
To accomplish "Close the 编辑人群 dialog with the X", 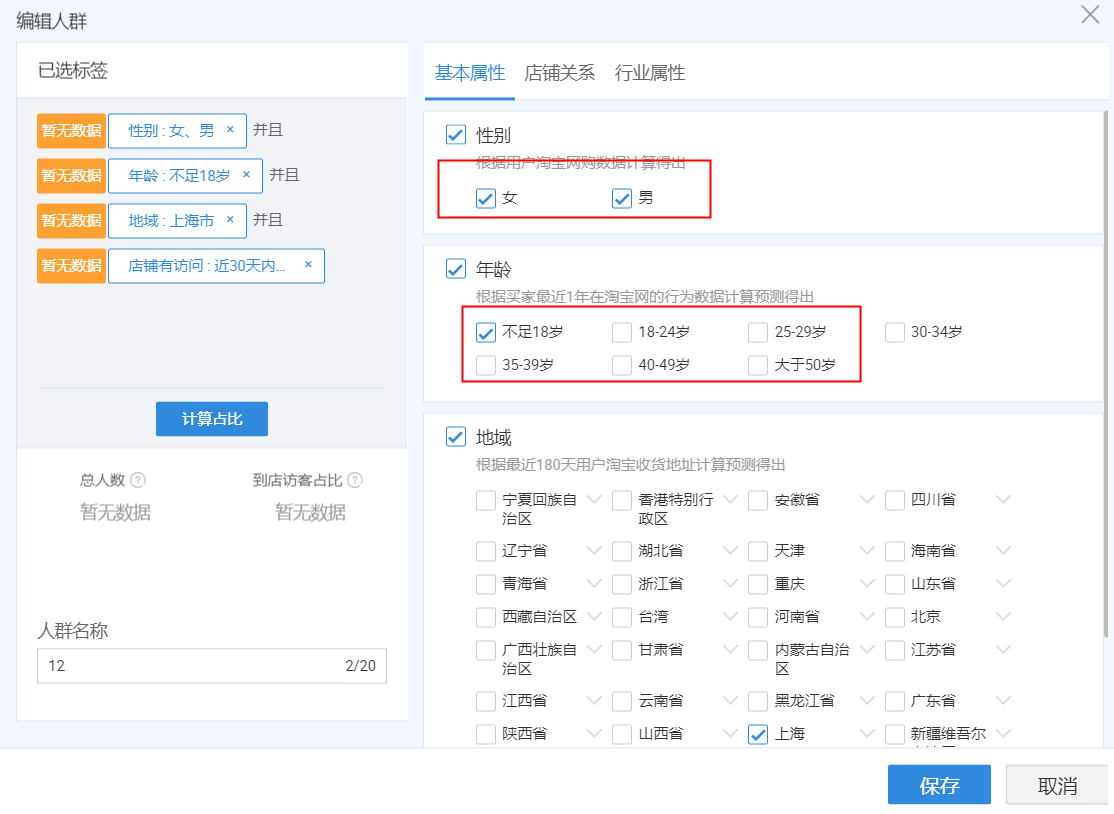I will pyautogui.click(x=1090, y=15).
